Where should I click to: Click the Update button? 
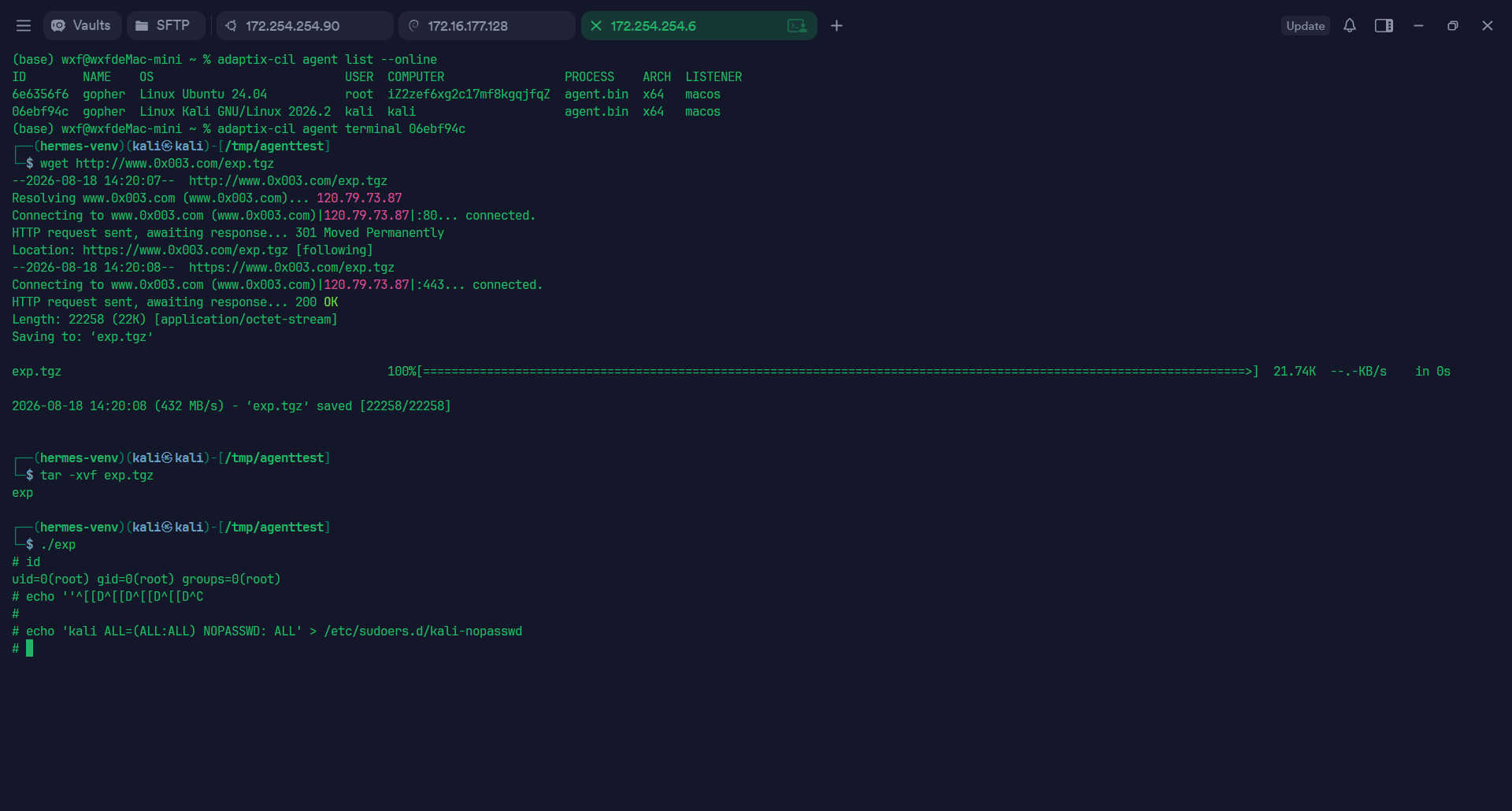pos(1305,26)
